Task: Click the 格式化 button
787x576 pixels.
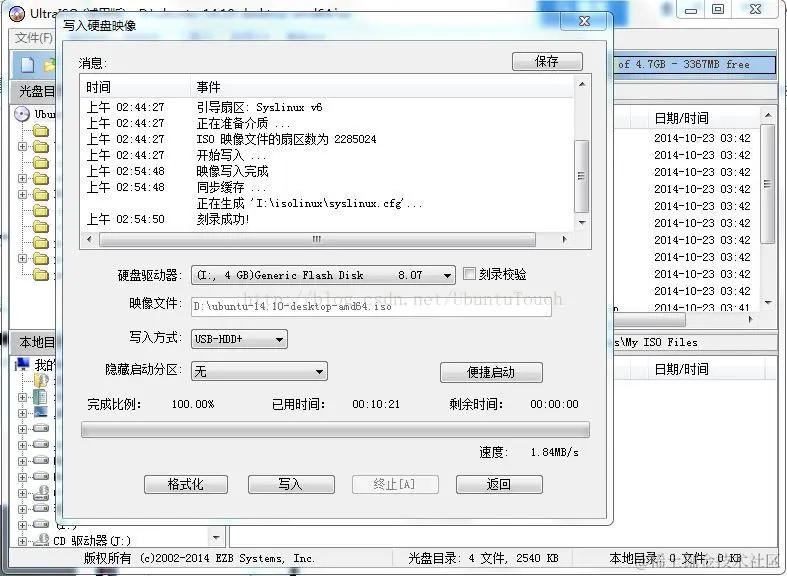Action: [186, 484]
